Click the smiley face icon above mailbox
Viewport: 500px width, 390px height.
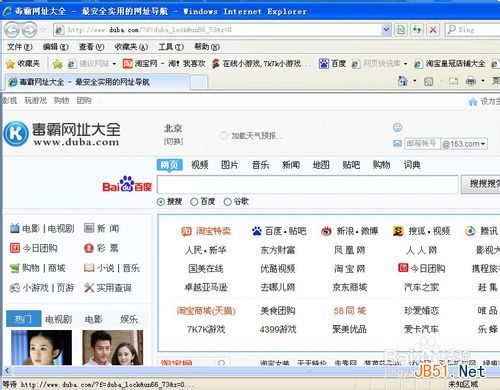[x=397, y=127]
